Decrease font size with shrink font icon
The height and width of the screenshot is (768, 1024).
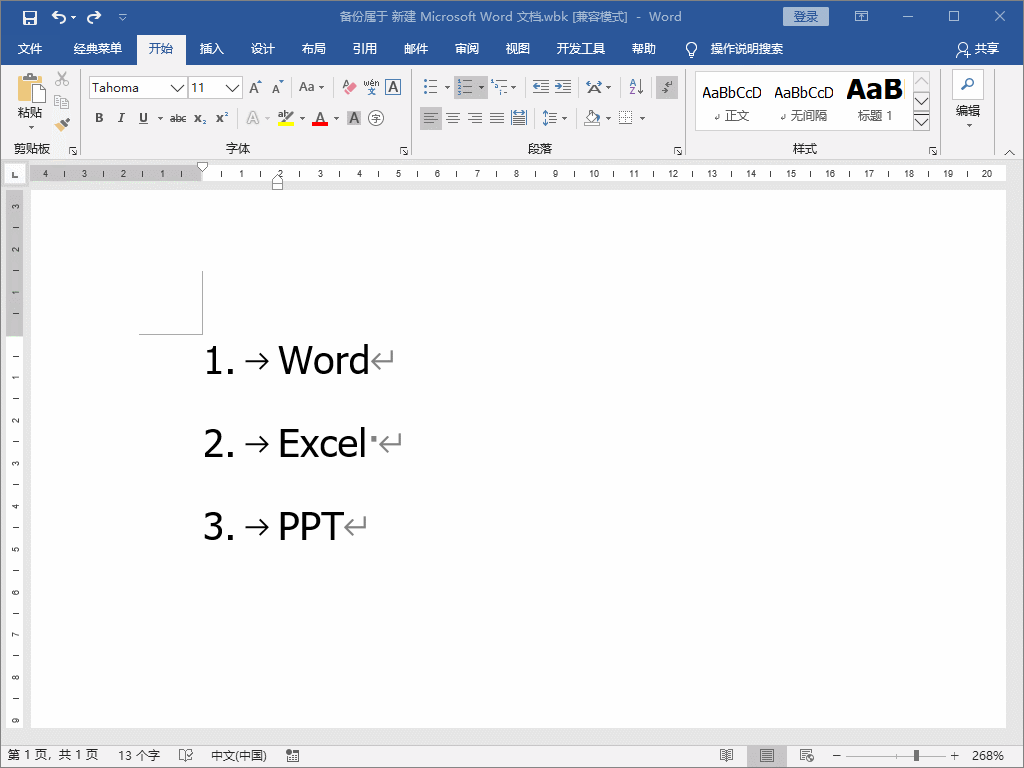point(278,88)
